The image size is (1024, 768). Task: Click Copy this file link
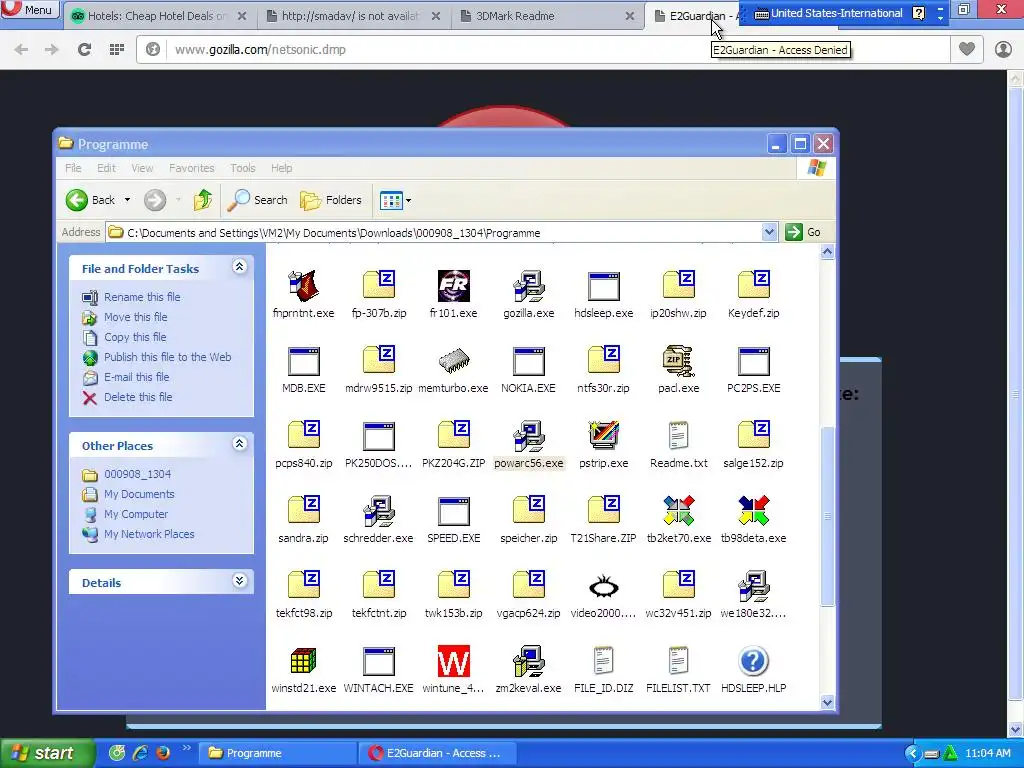point(135,337)
